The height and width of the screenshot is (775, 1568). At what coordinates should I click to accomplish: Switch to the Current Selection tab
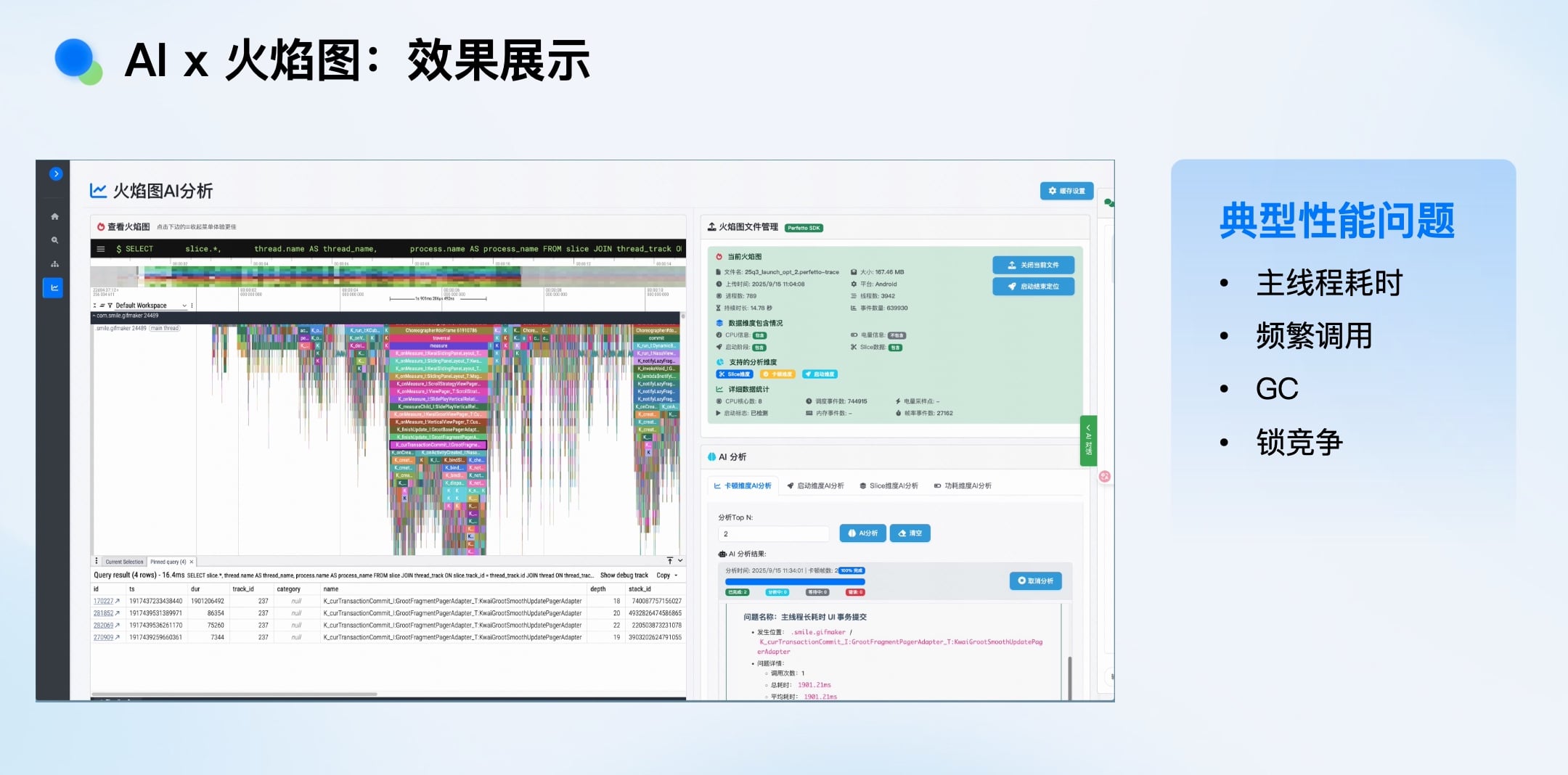coord(124,562)
